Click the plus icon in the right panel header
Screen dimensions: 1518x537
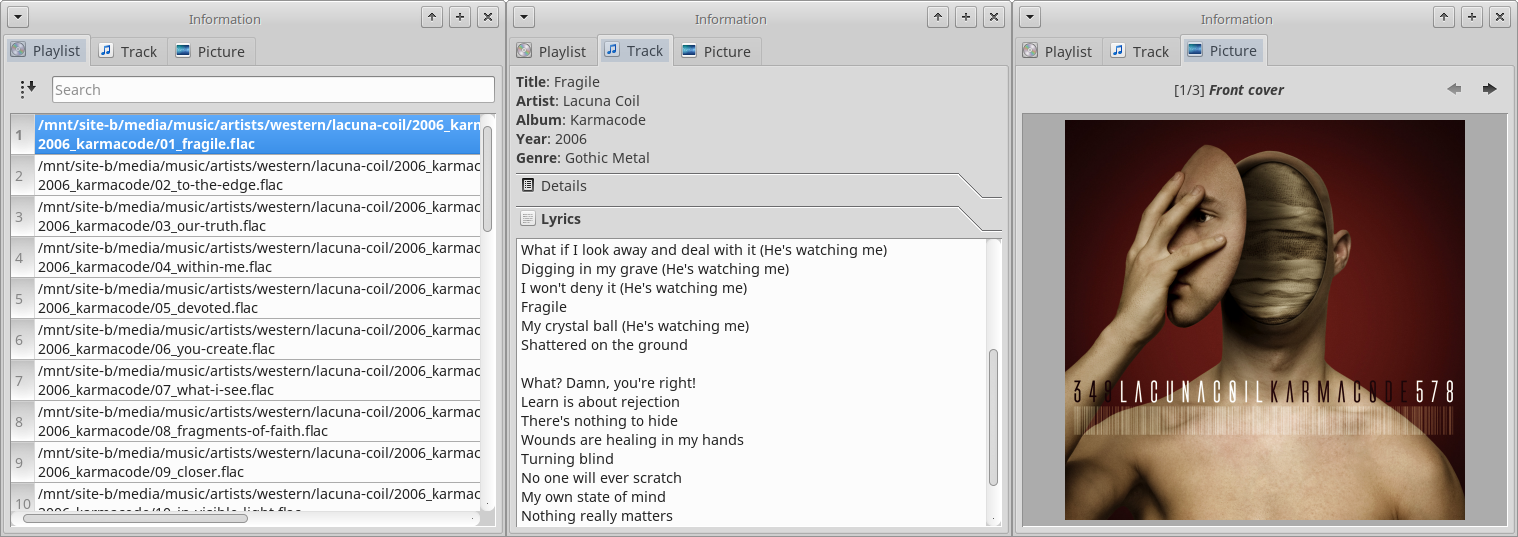[1471, 17]
